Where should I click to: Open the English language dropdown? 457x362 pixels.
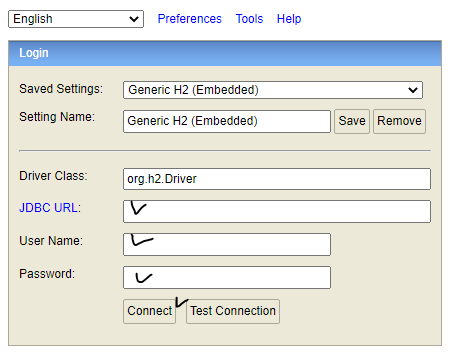coord(76,19)
